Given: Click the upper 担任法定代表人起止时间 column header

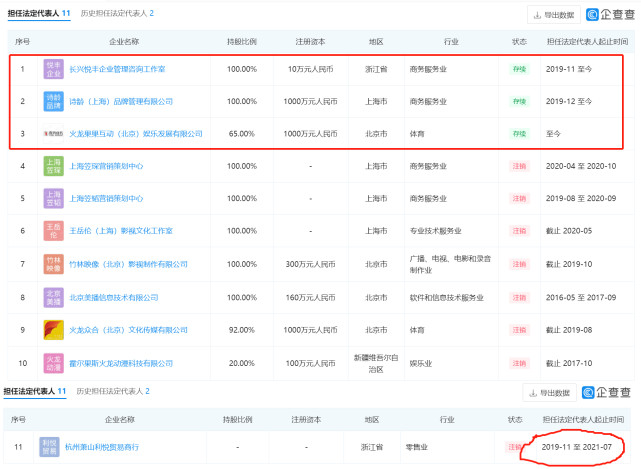Looking at the screenshot, I should click(x=587, y=42).
